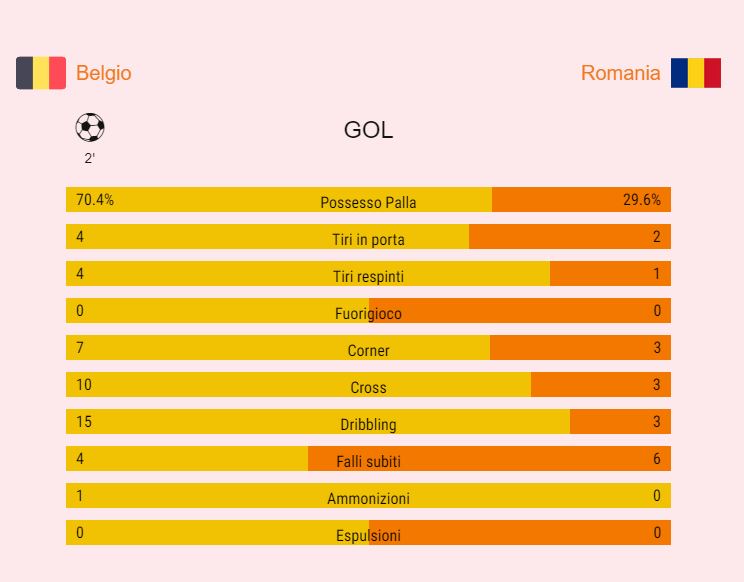The height and width of the screenshot is (582, 744).
Task: Click the Espulsioni stat label
Action: point(368,535)
